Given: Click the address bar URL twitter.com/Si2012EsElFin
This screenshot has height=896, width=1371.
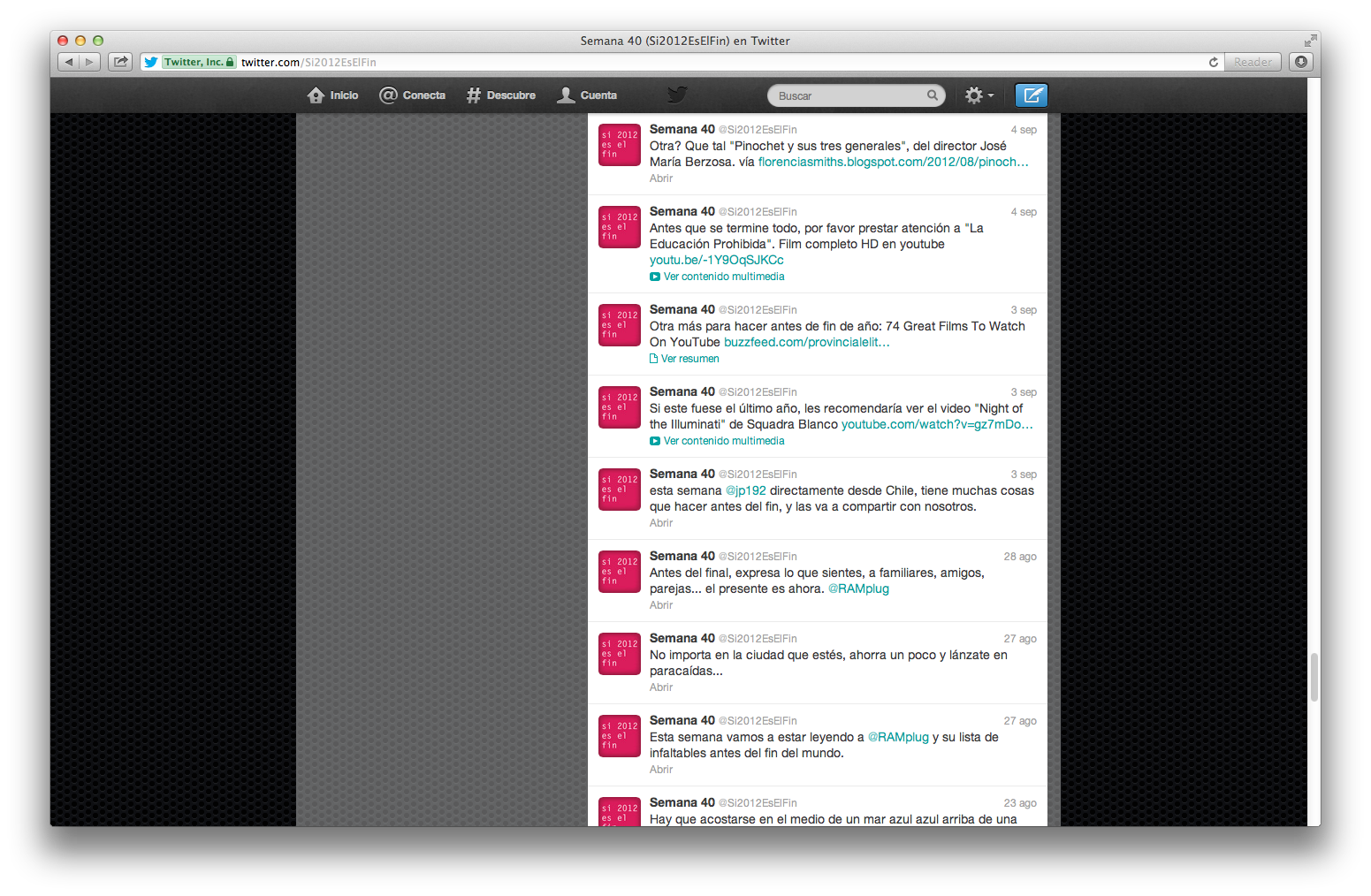Looking at the screenshot, I should pos(308,63).
